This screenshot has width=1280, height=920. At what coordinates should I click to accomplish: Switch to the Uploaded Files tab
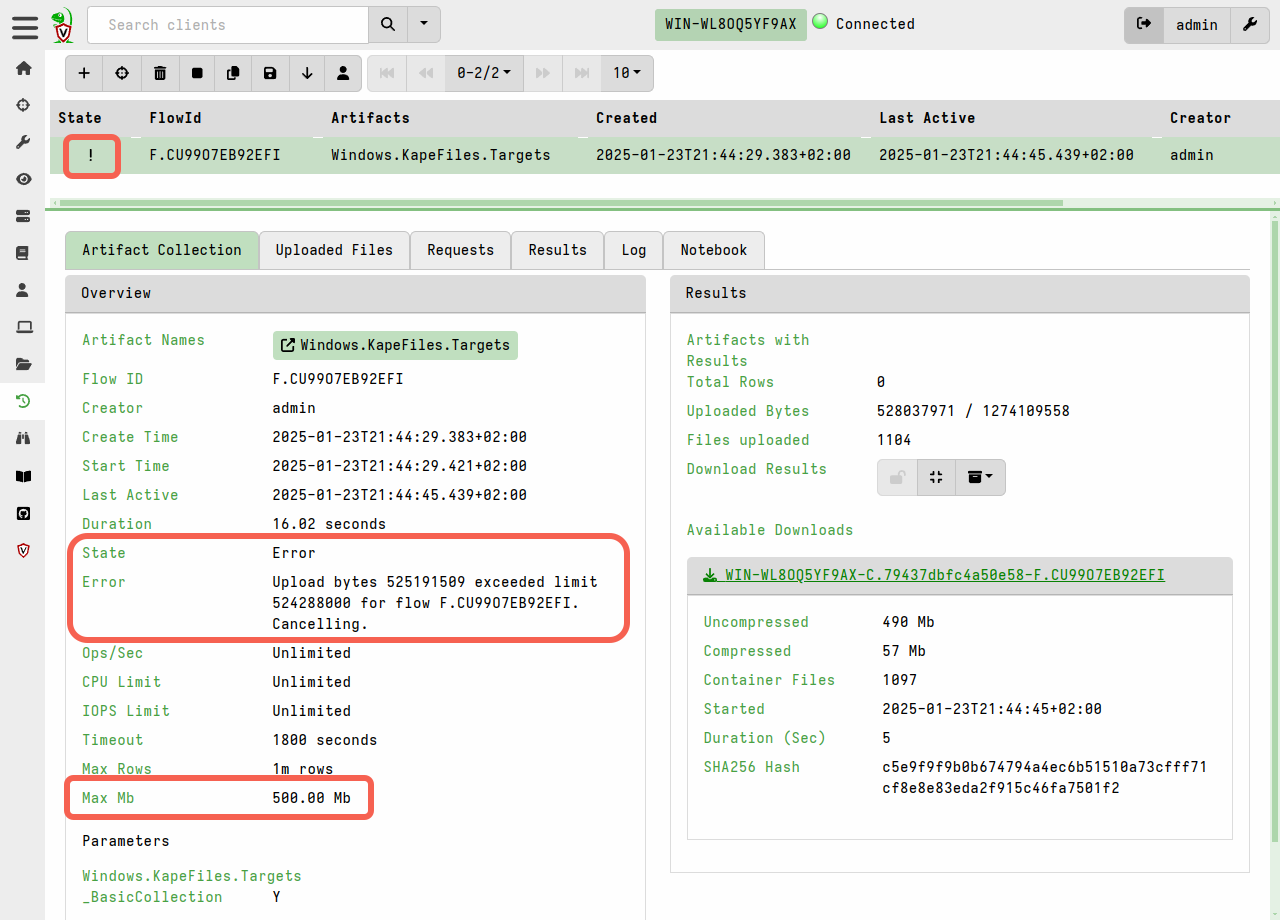(334, 249)
